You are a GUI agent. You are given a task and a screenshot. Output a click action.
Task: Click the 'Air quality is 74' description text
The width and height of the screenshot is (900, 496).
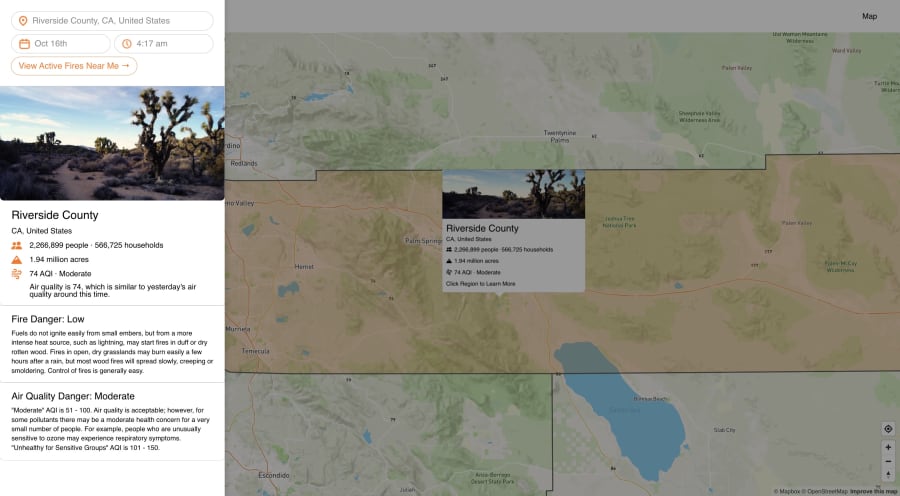point(112,290)
